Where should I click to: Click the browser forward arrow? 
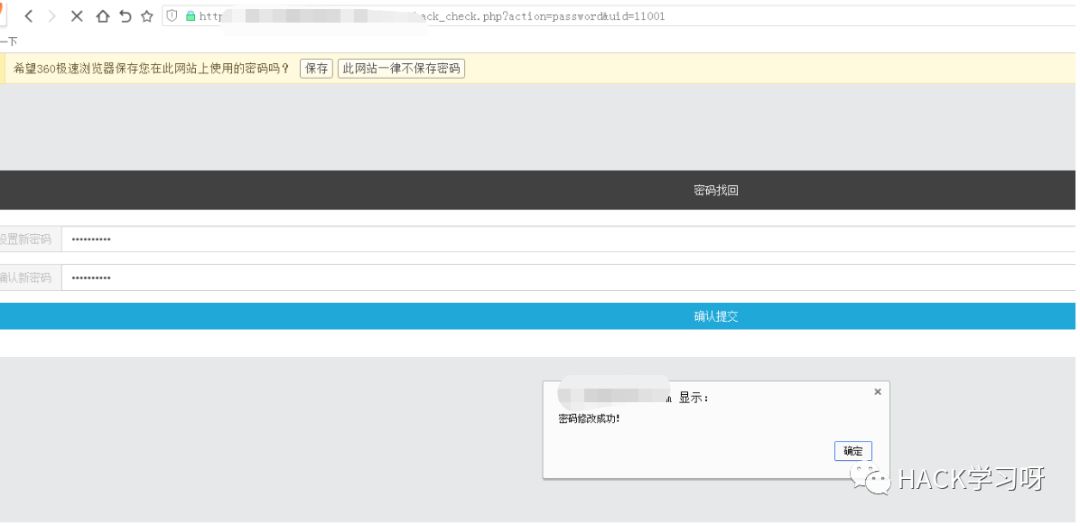point(52,17)
